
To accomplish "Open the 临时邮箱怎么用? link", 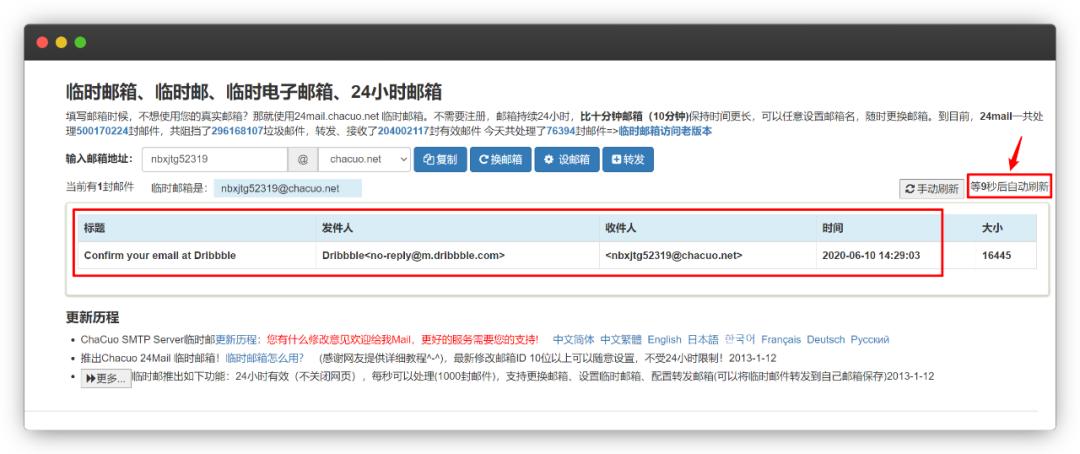I will 264,358.
